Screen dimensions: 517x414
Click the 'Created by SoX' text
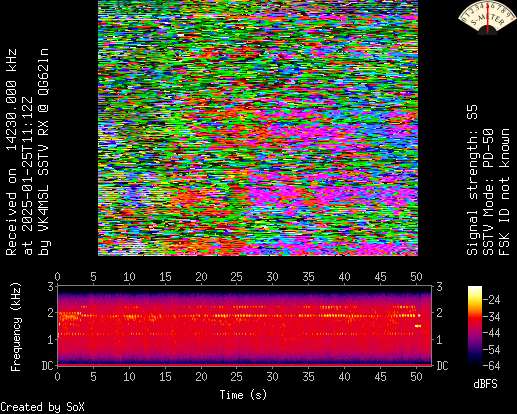[x=42, y=407]
